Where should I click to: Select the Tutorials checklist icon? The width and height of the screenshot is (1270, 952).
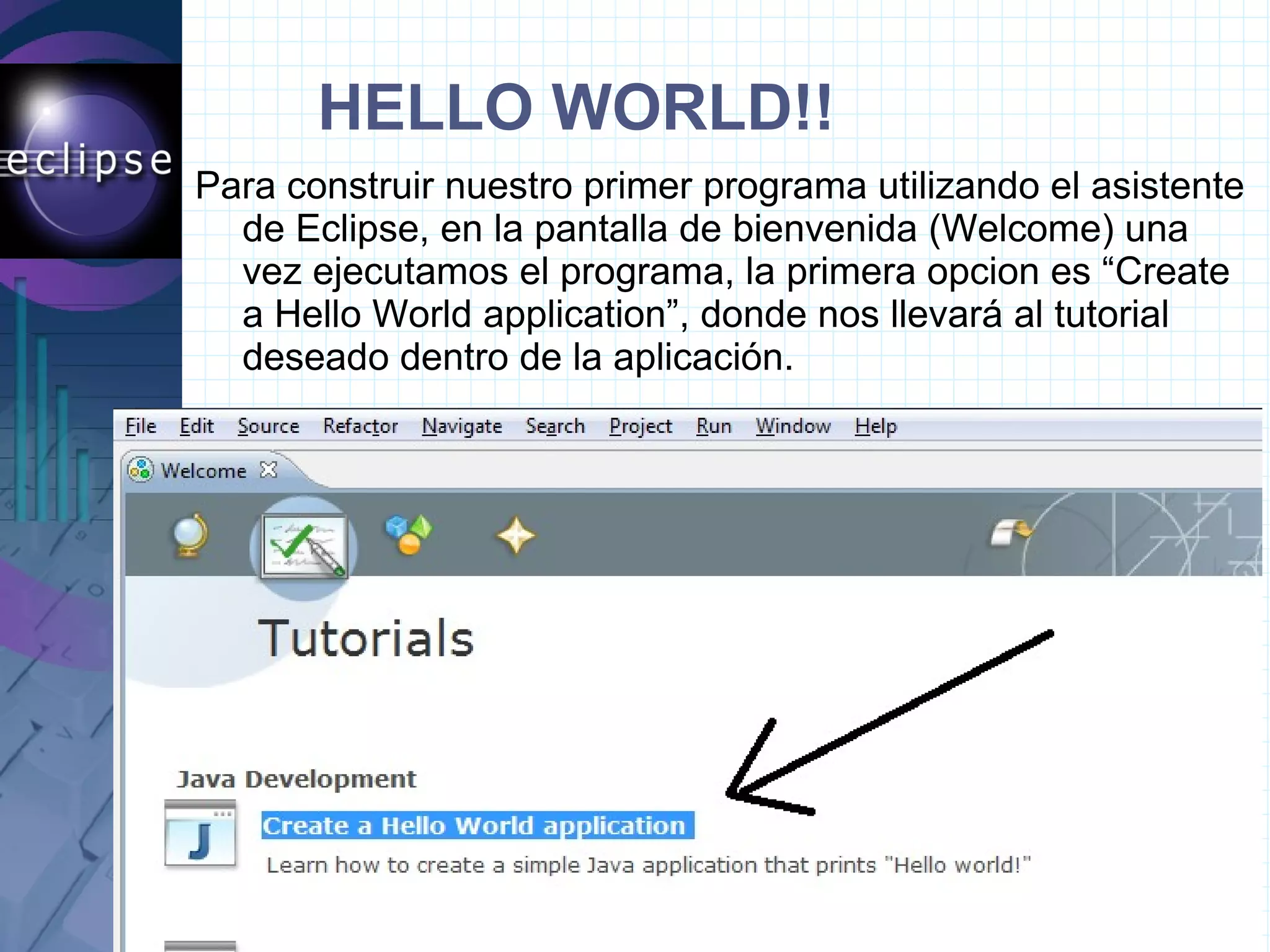click(x=303, y=546)
